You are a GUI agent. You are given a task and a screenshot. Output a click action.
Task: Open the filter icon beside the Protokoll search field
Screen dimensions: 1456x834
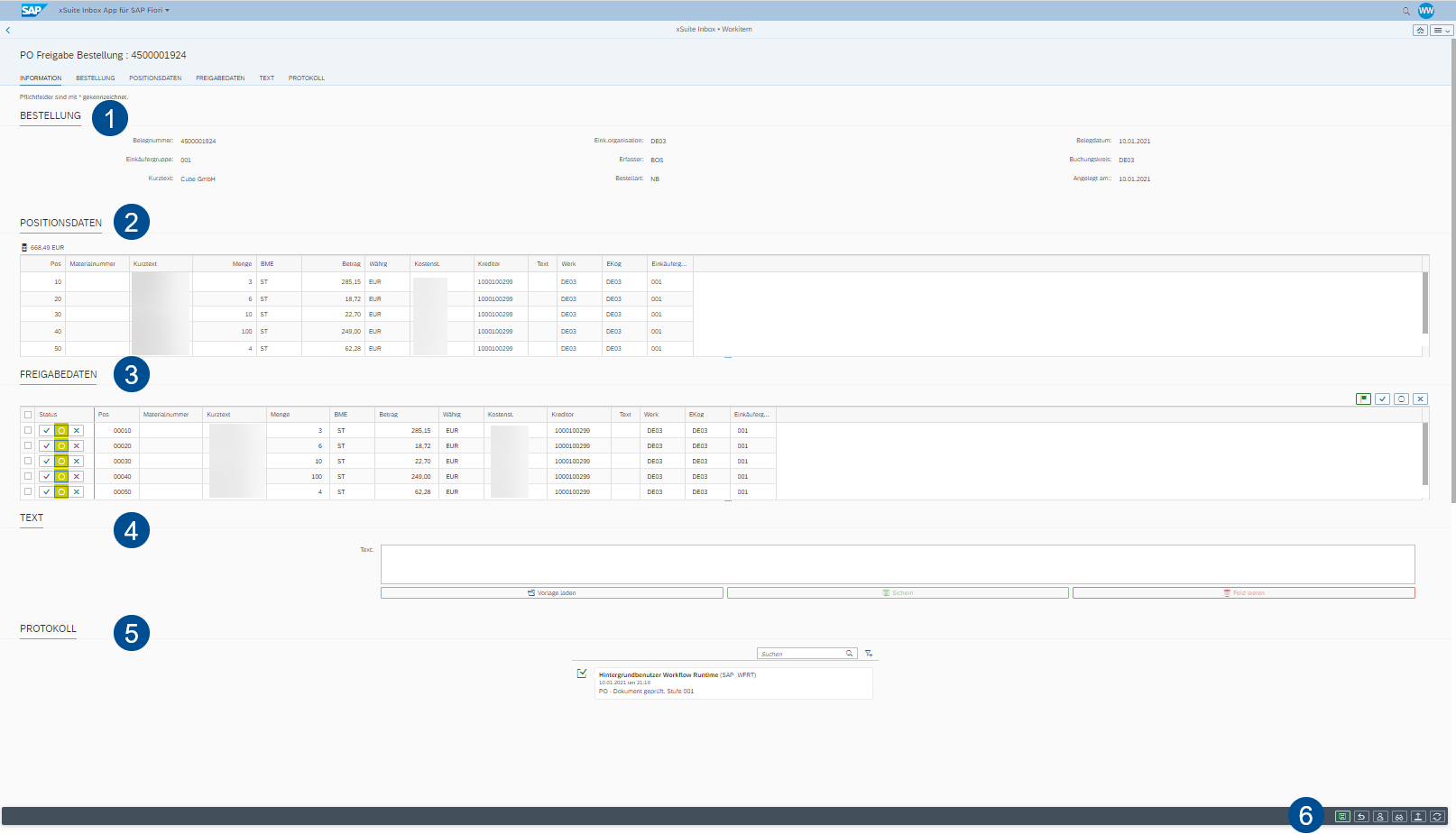point(868,652)
